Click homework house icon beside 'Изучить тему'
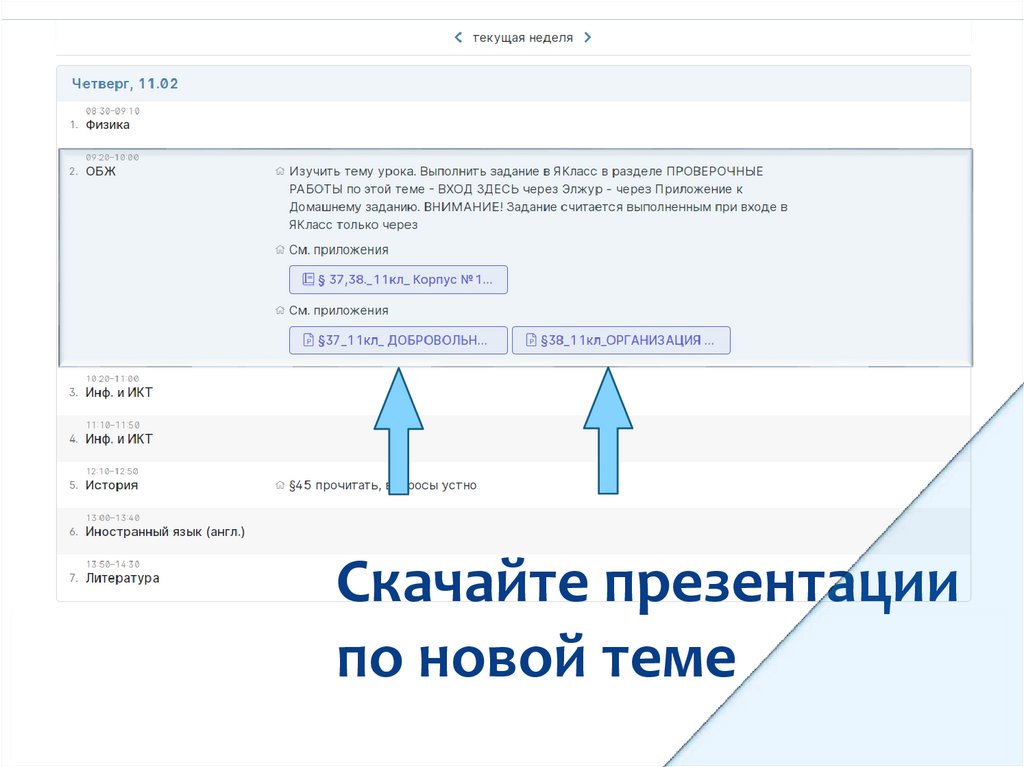The height and width of the screenshot is (767, 1024). coord(280,171)
